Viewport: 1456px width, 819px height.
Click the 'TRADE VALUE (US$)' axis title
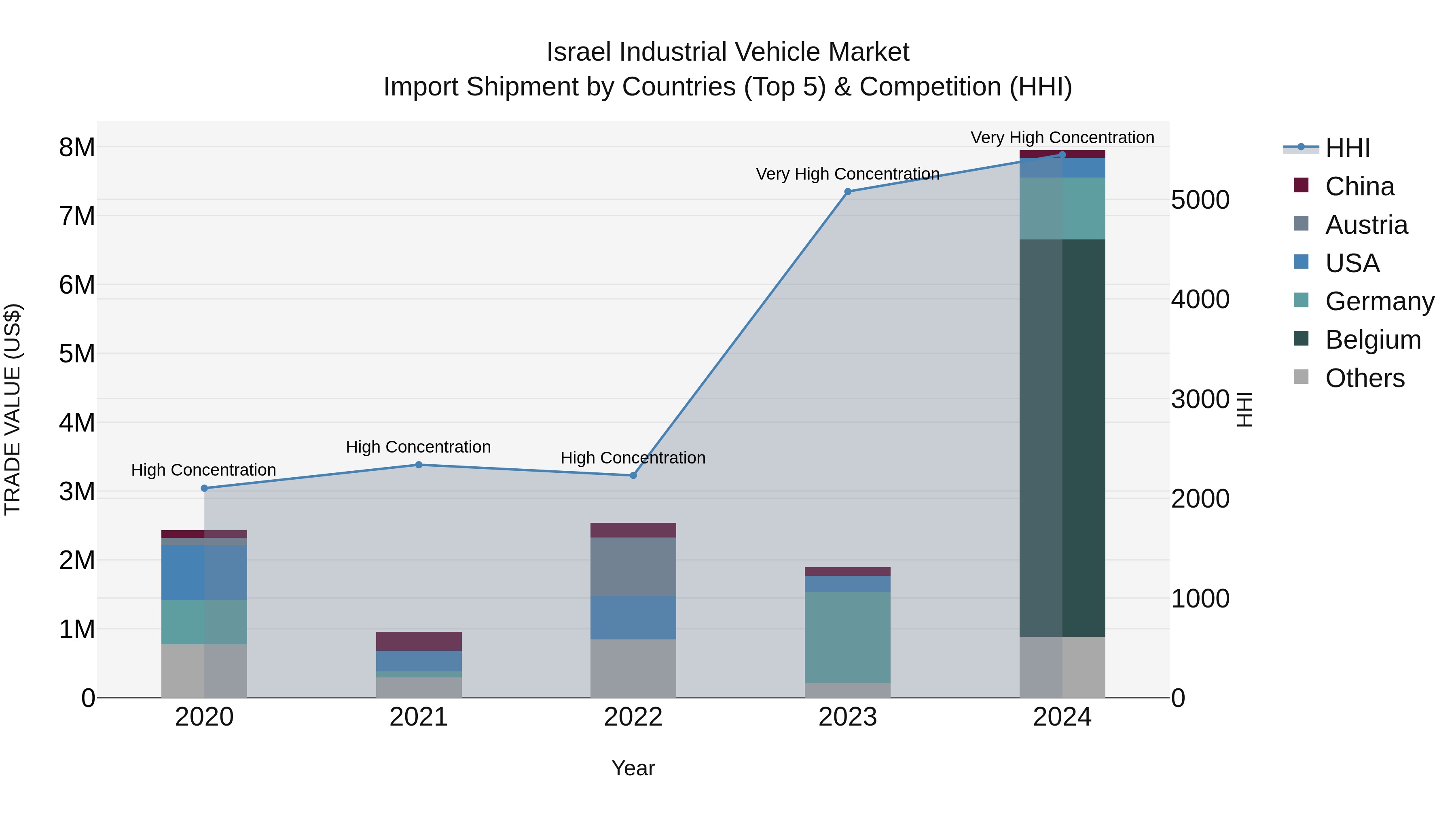(x=13, y=409)
